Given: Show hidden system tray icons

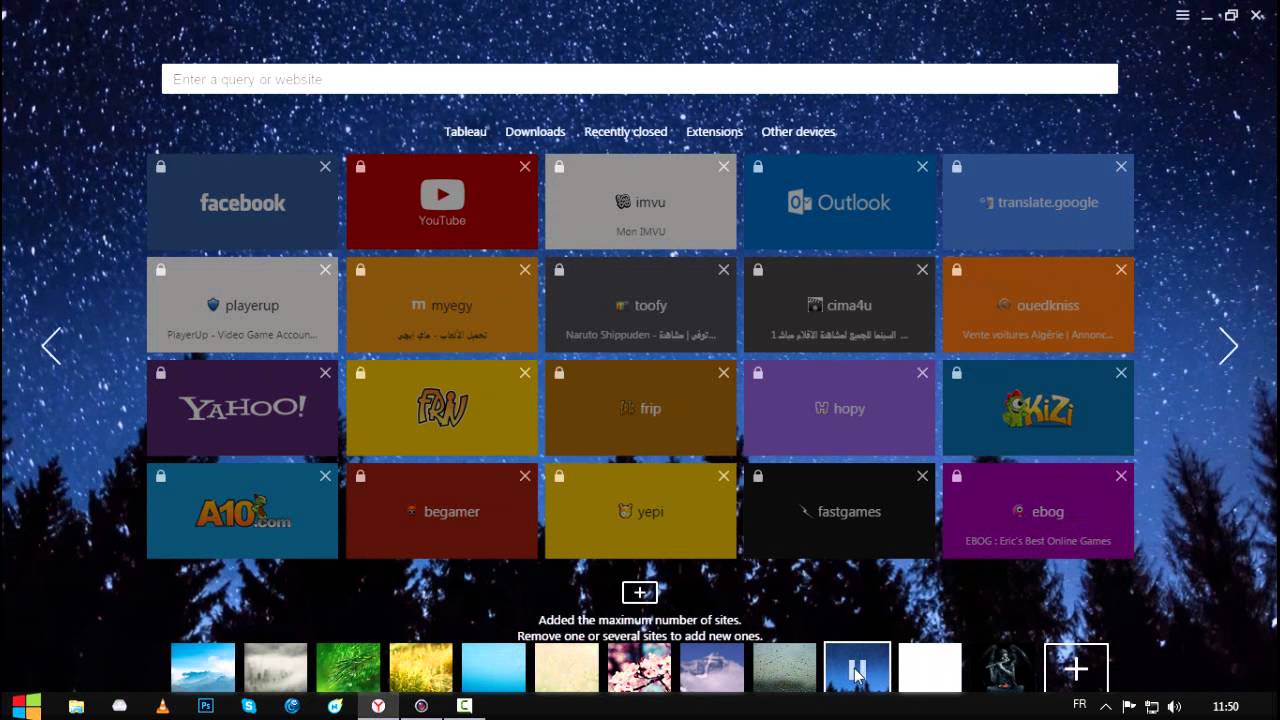Looking at the screenshot, I should (x=1106, y=707).
